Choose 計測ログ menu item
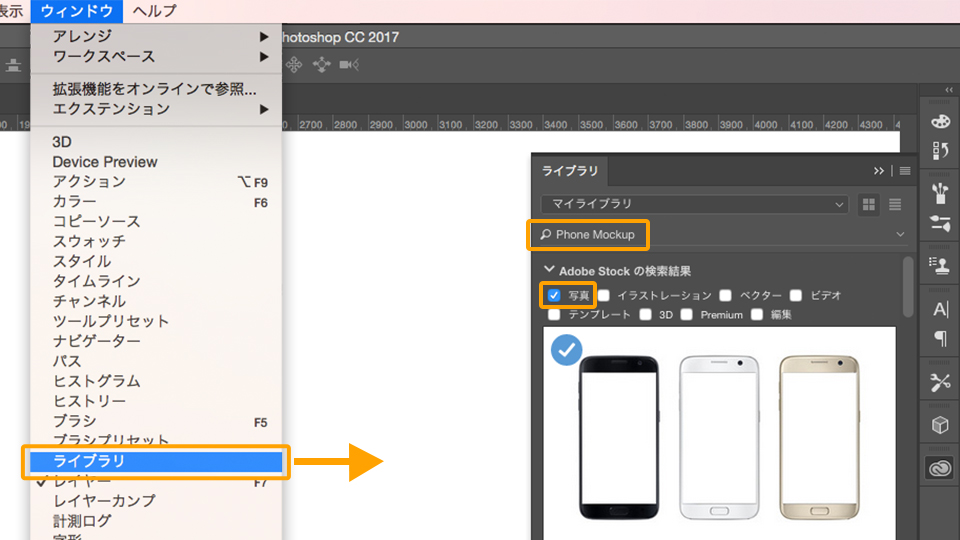This screenshot has width=960, height=540. [x=156, y=521]
